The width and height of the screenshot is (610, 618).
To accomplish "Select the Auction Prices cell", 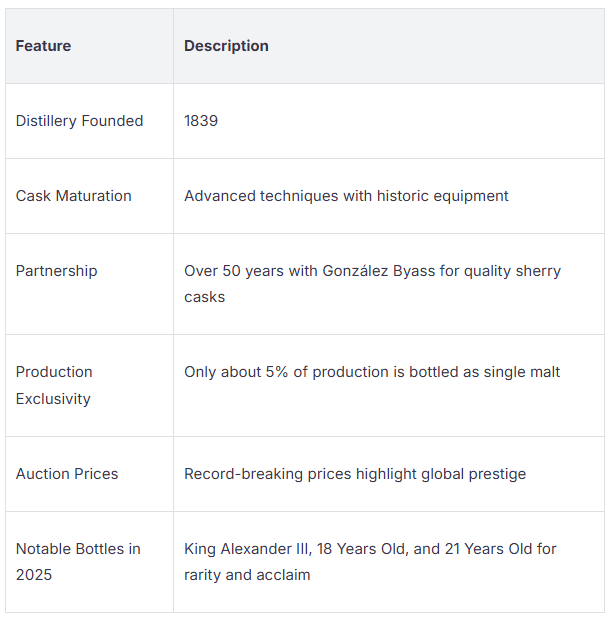I will click(x=66, y=474).
